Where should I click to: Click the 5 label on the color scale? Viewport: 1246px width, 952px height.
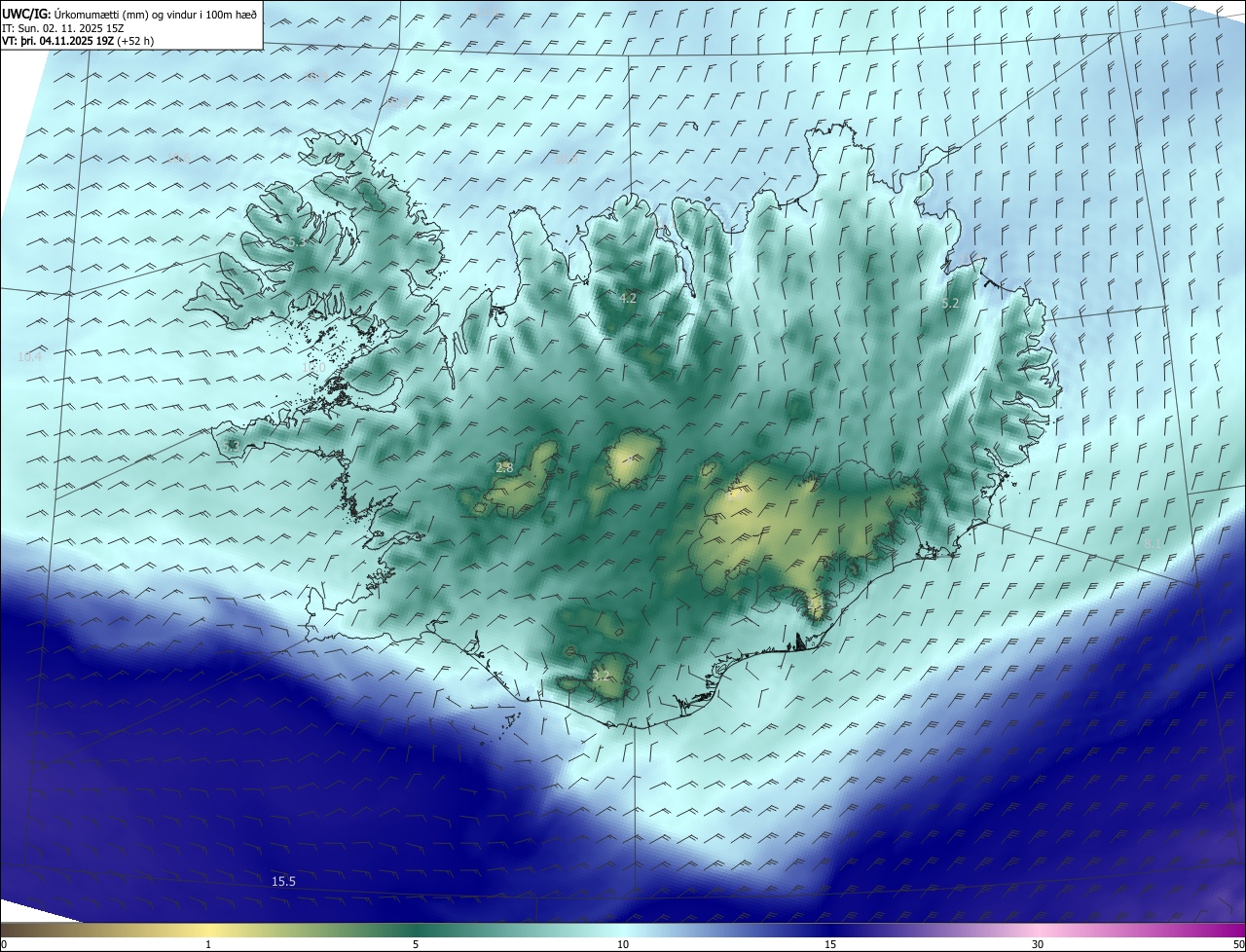coord(416,944)
